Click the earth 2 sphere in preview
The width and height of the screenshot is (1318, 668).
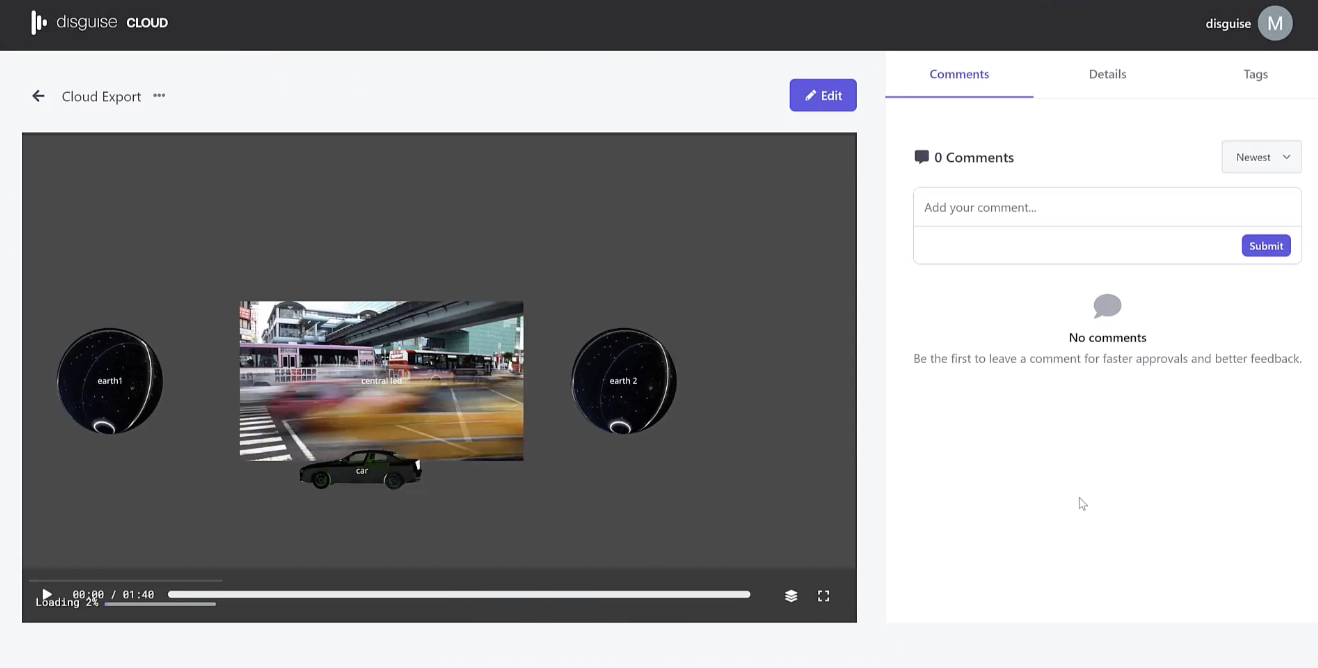(623, 381)
